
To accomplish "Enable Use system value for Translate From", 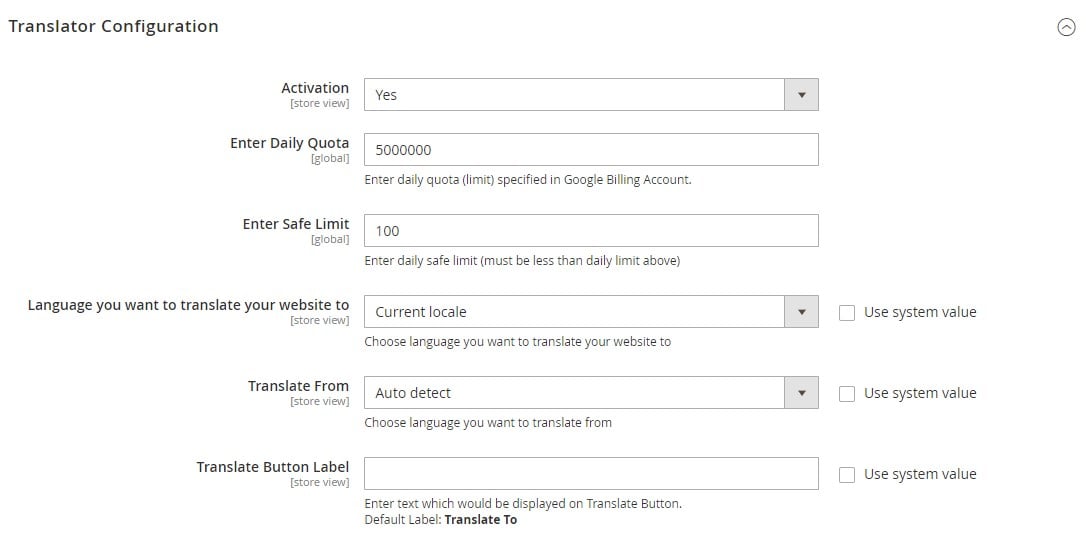I will (847, 394).
